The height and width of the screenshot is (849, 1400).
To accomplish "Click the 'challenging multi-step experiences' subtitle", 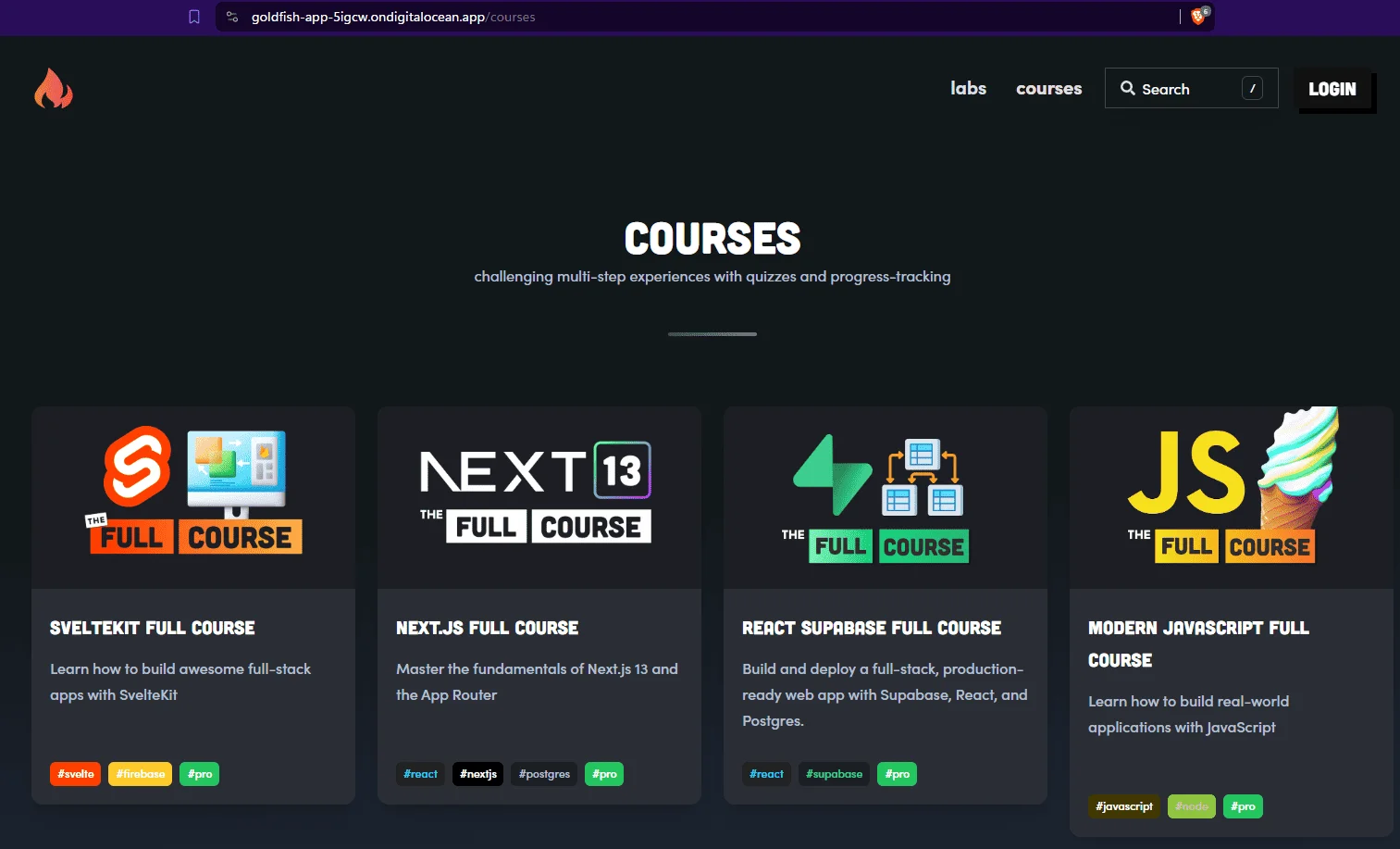I will pyautogui.click(x=712, y=277).
